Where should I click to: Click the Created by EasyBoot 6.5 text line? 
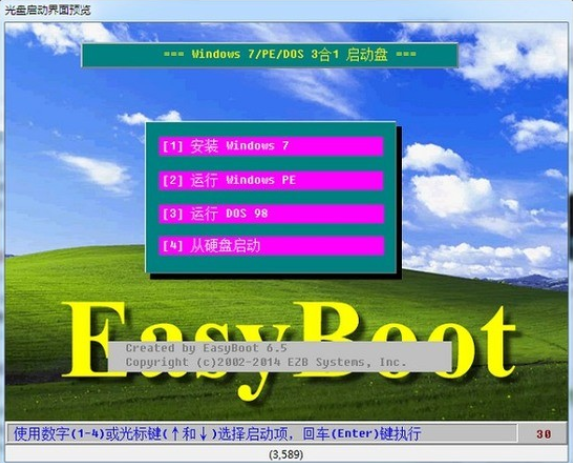click(206, 348)
